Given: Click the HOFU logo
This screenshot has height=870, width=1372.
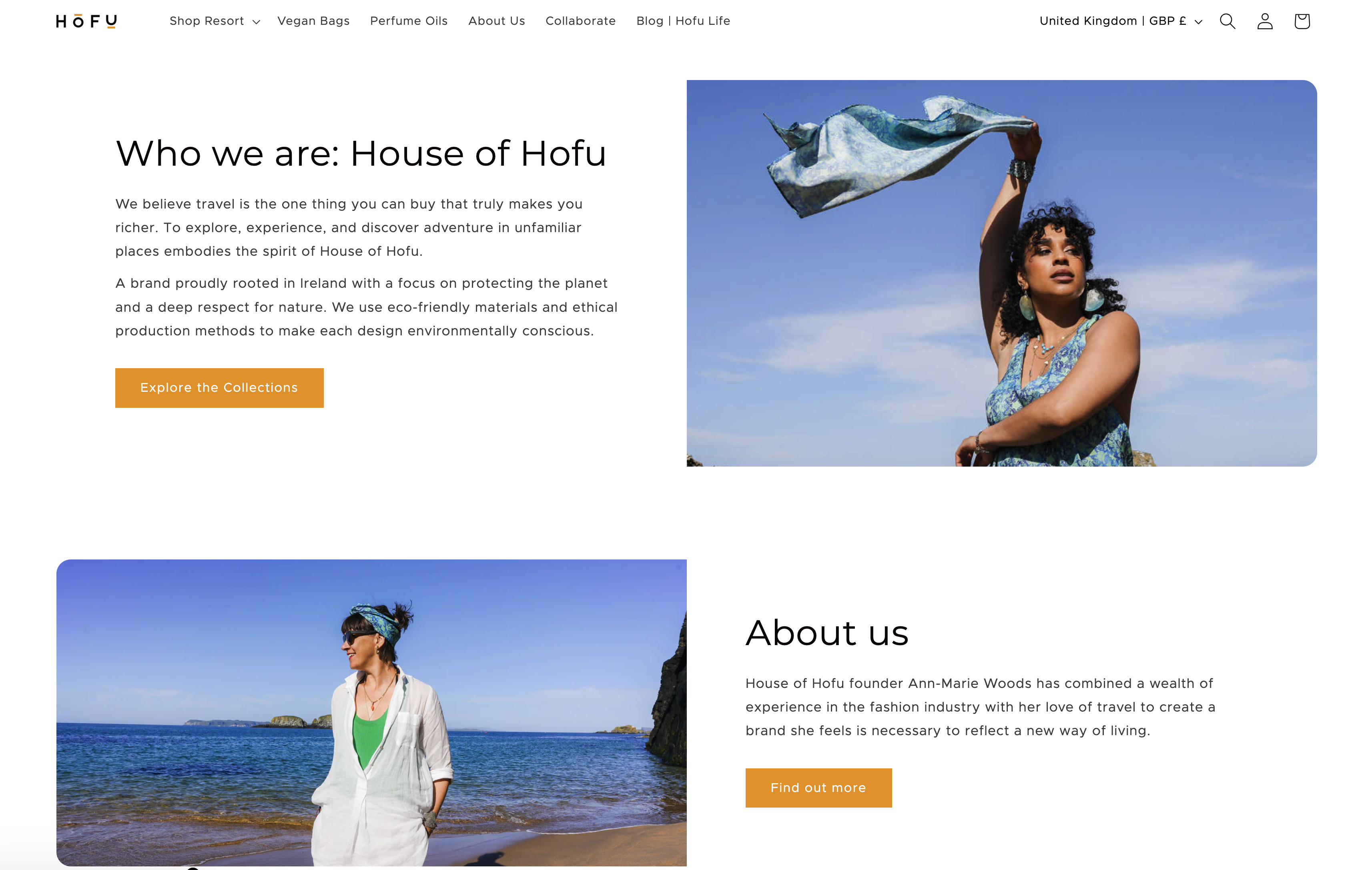Looking at the screenshot, I should (86, 21).
